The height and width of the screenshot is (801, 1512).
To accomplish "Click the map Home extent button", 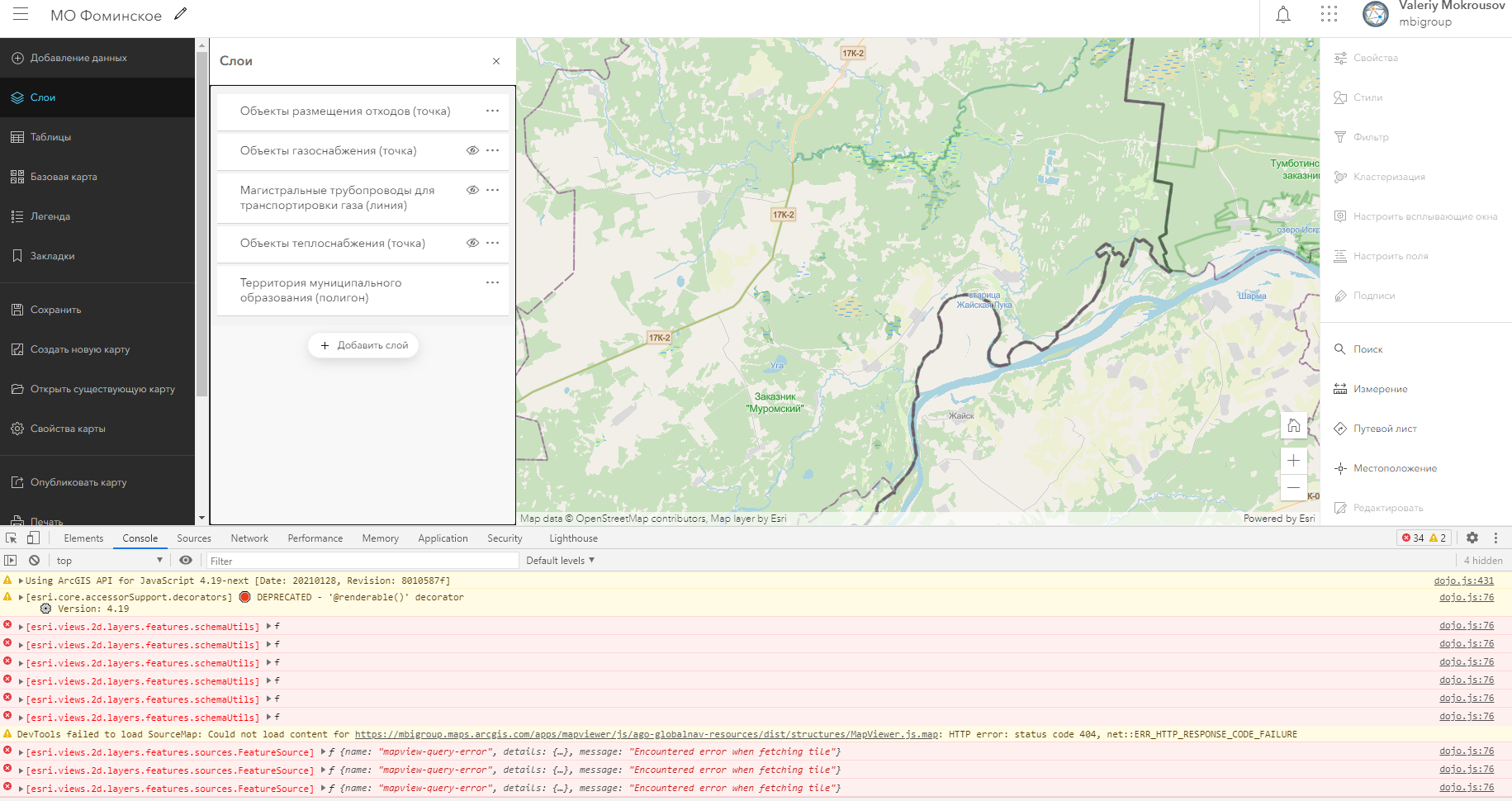I will [1294, 426].
